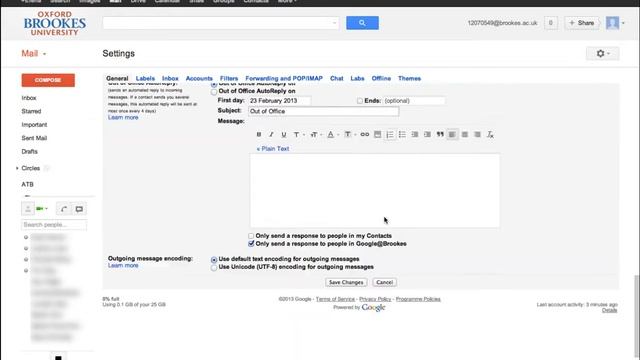Click the Compose button
Viewport: 640px width, 360px height.
click(48, 80)
